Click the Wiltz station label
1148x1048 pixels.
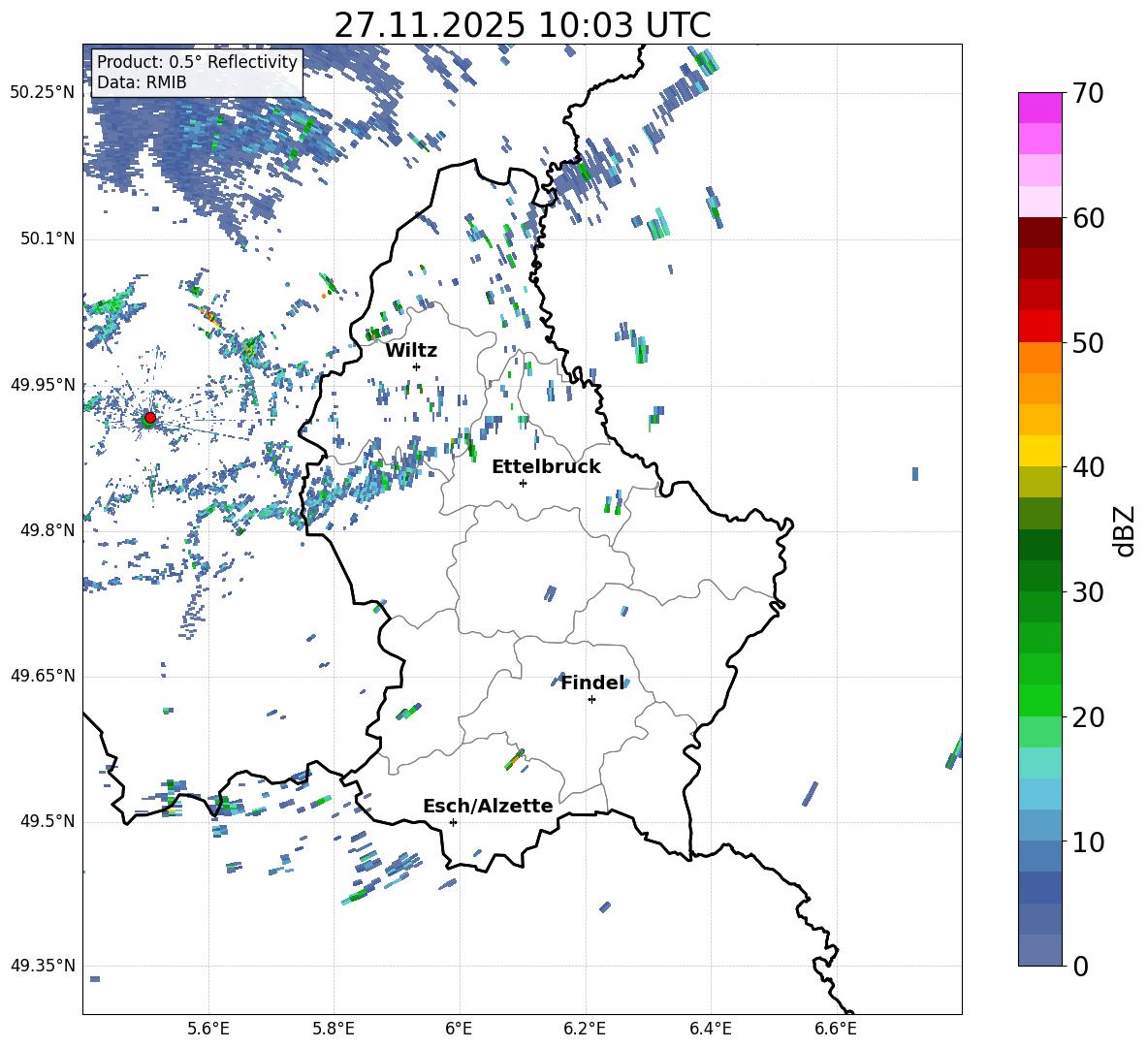411,351
